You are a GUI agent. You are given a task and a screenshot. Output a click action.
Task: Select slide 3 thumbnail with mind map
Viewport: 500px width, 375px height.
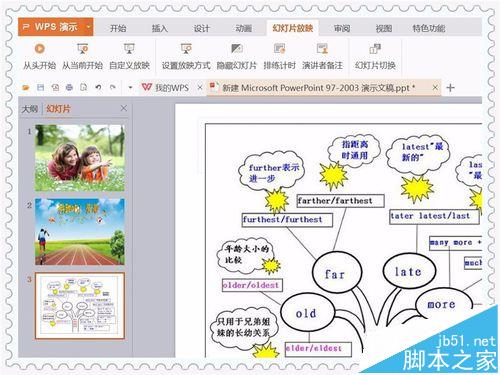[x=80, y=306]
